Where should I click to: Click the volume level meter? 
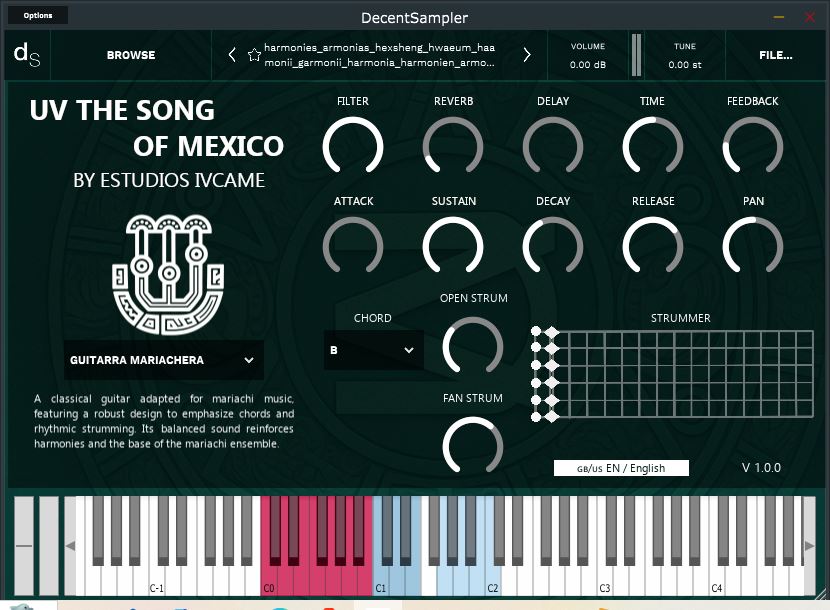pos(636,55)
